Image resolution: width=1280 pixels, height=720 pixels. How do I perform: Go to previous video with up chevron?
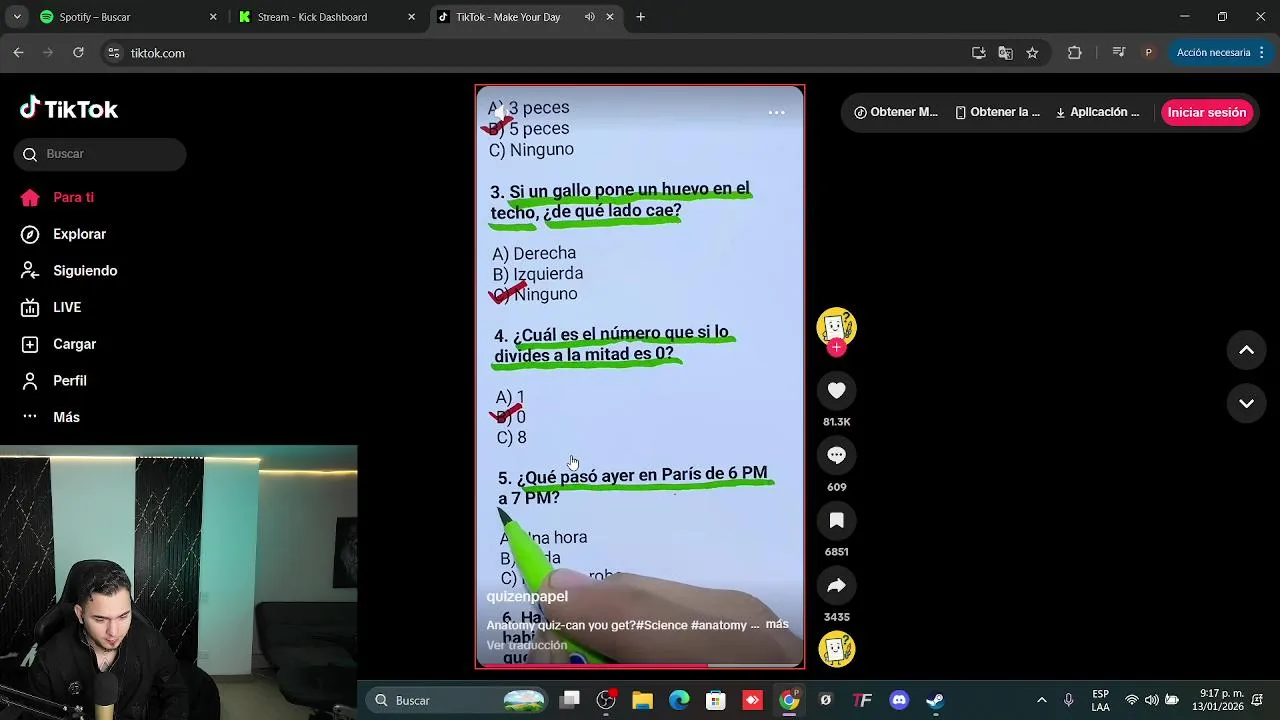1246,350
